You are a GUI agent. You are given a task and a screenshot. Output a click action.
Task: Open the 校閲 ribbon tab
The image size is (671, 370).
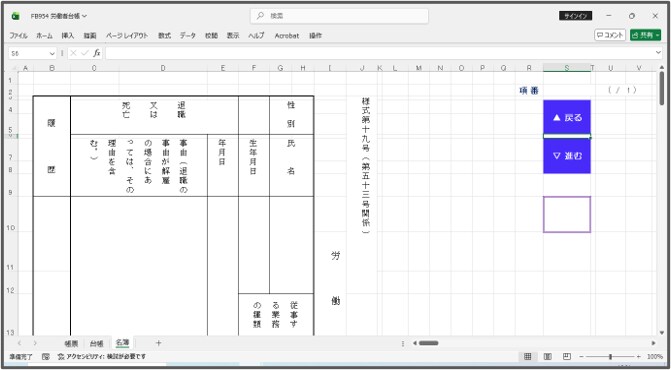(211, 36)
